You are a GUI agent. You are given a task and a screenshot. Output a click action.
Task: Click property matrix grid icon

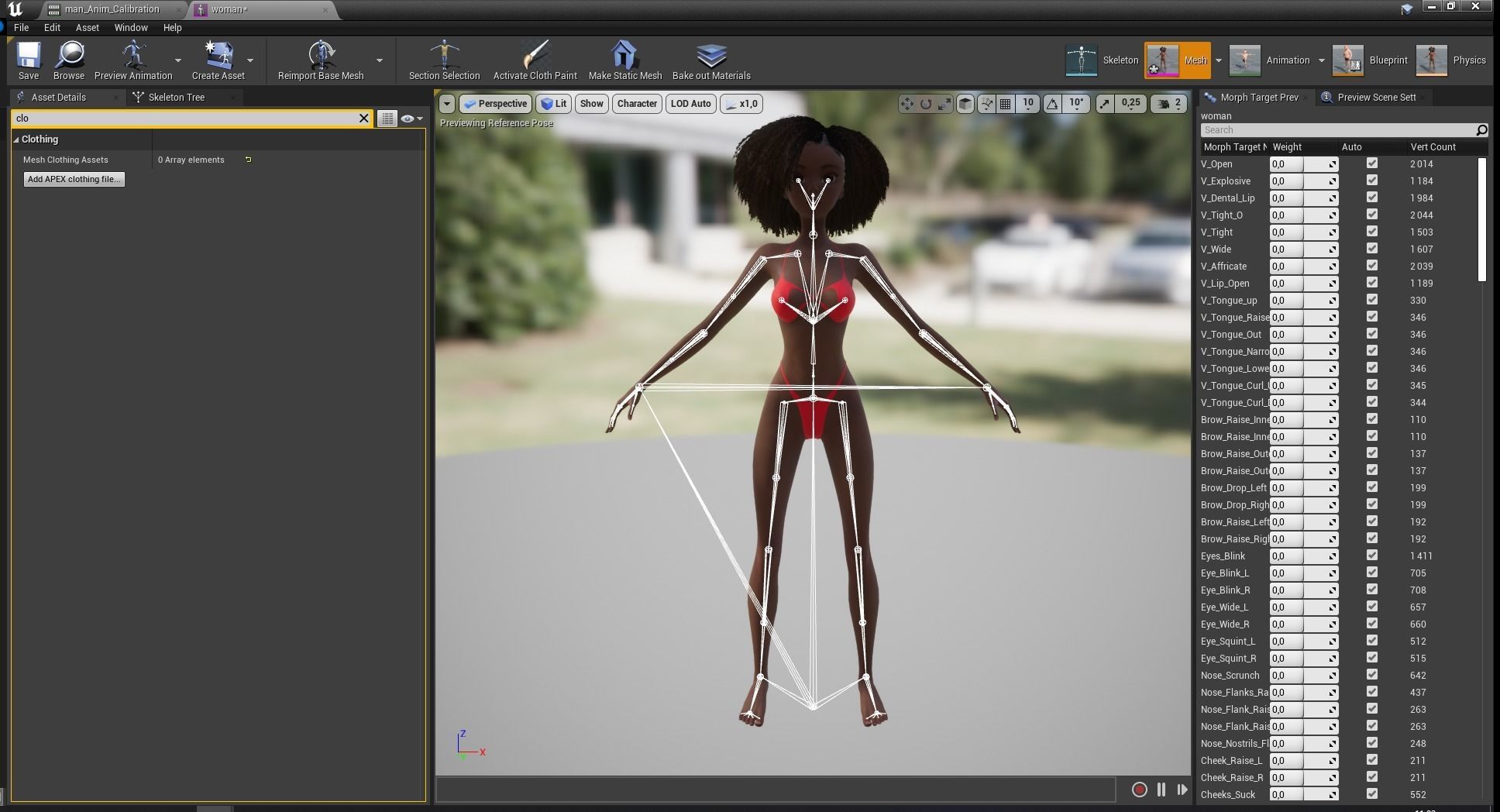(387, 119)
